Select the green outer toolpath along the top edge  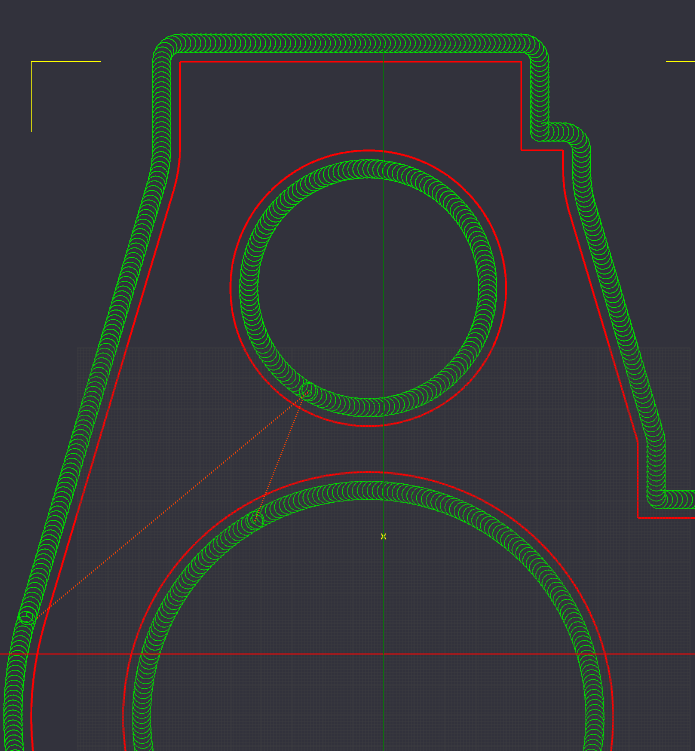pyautogui.click(x=351, y=43)
